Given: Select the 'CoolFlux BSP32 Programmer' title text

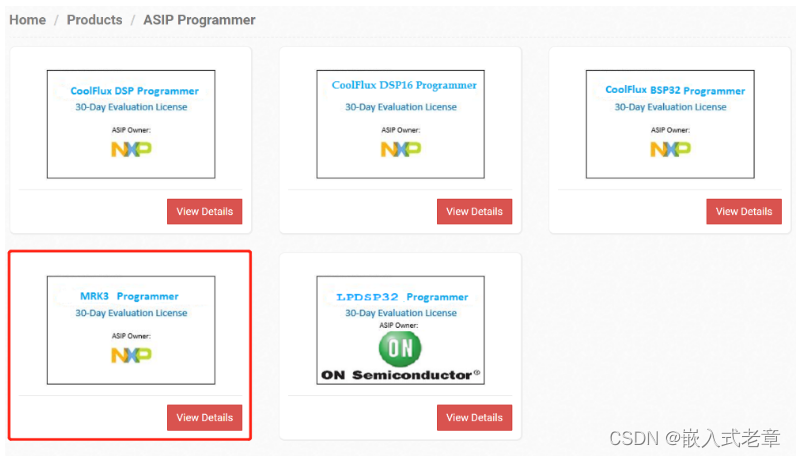Looking at the screenshot, I should [x=675, y=90].
